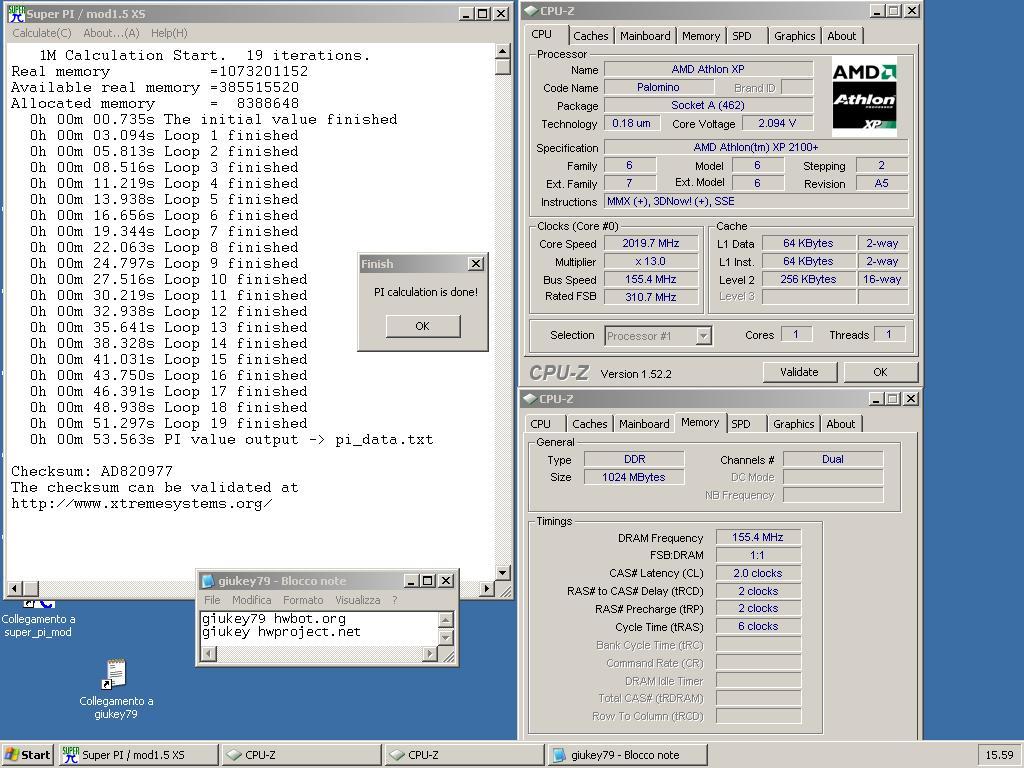This screenshot has height=768, width=1024.
Task: Click the http://www.xtremesystems.org/ text
Action: tap(141, 504)
